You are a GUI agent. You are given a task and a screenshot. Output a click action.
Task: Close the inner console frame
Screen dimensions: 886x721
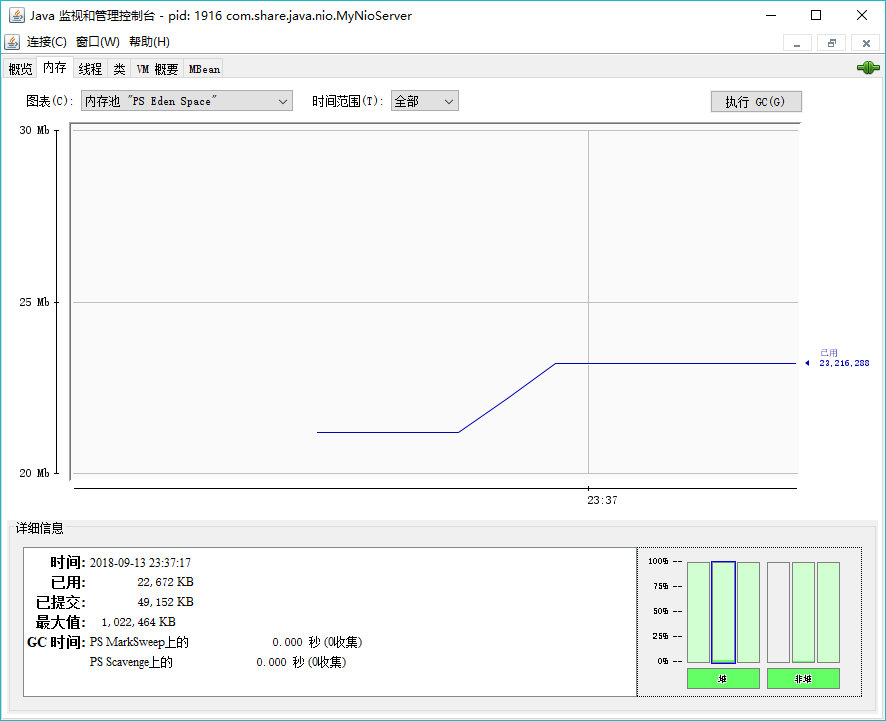point(866,43)
